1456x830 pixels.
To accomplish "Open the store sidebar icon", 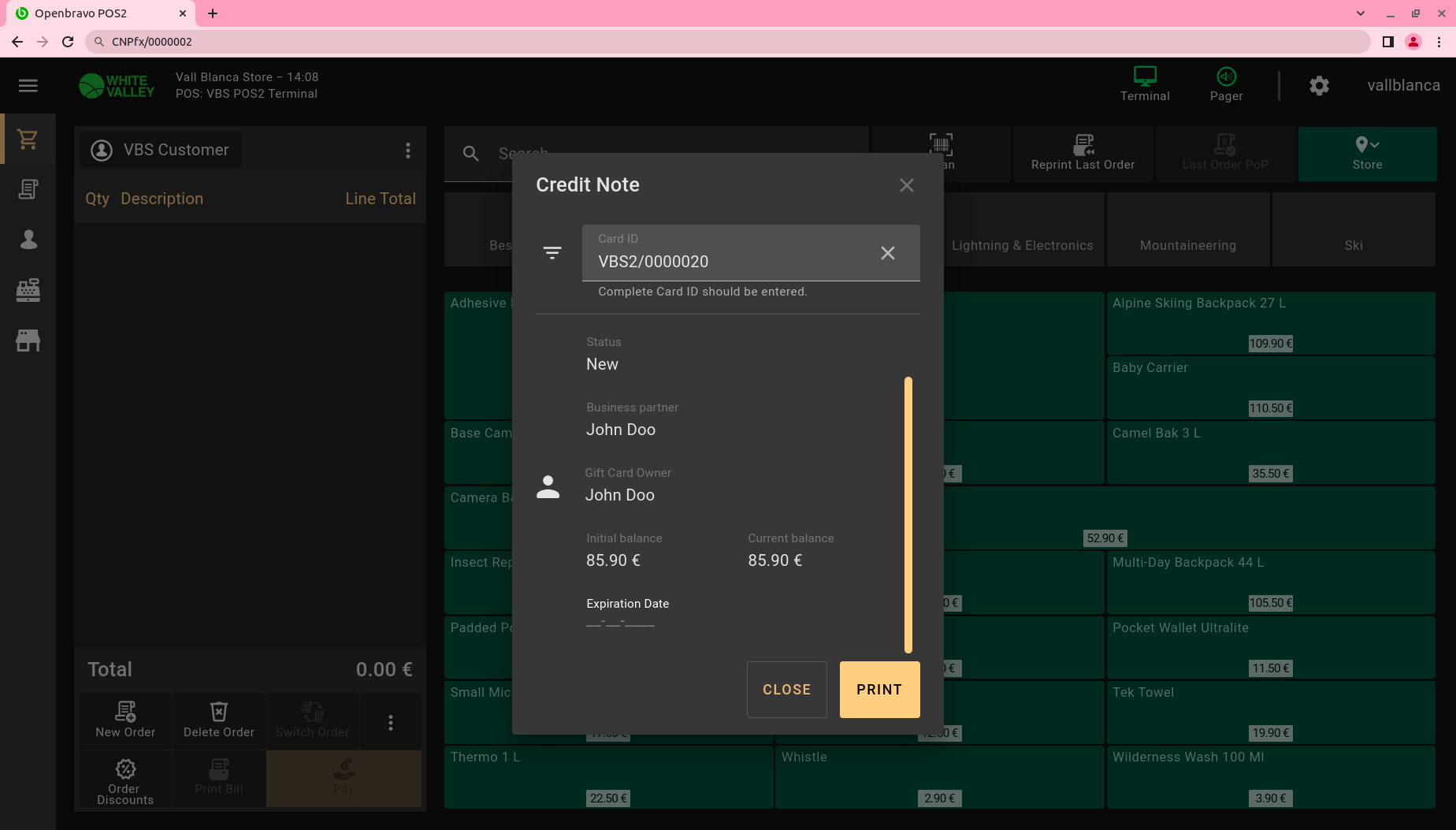I will click(x=28, y=341).
